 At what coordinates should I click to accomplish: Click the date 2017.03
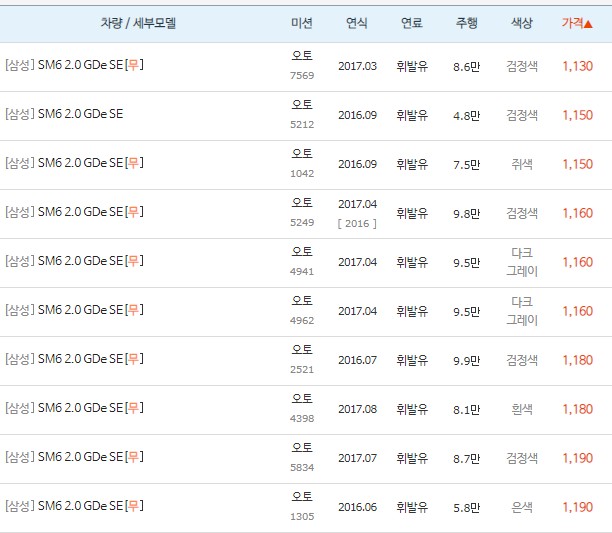click(x=357, y=66)
